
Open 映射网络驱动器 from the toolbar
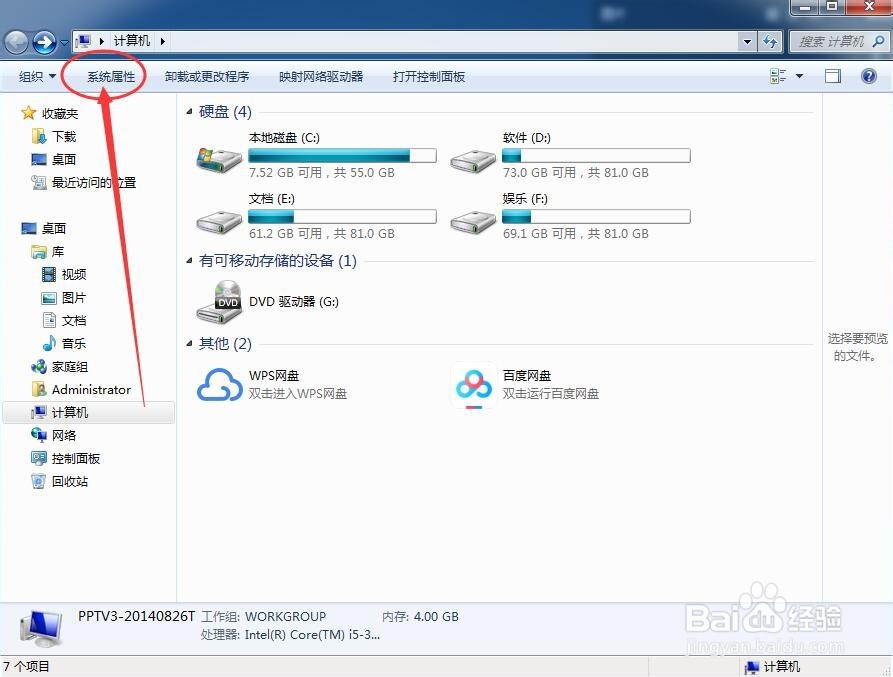click(x=321, y=76)
